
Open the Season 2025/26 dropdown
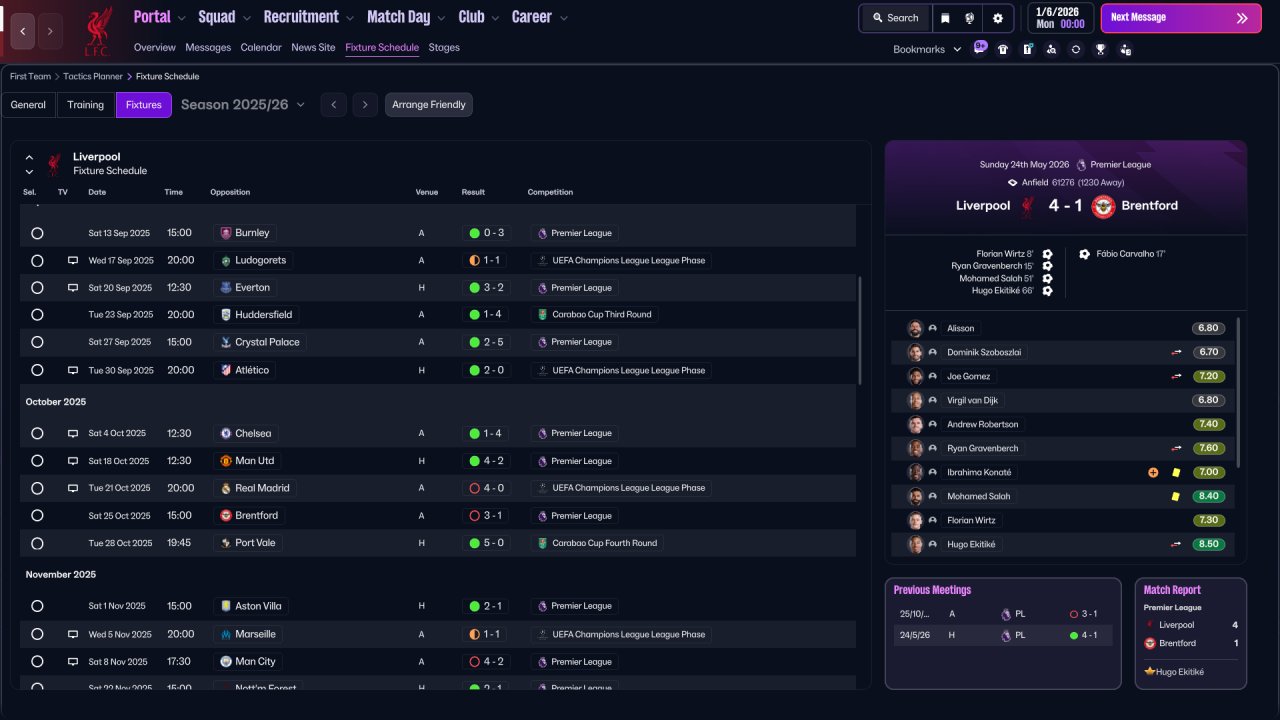click(243, 105)
